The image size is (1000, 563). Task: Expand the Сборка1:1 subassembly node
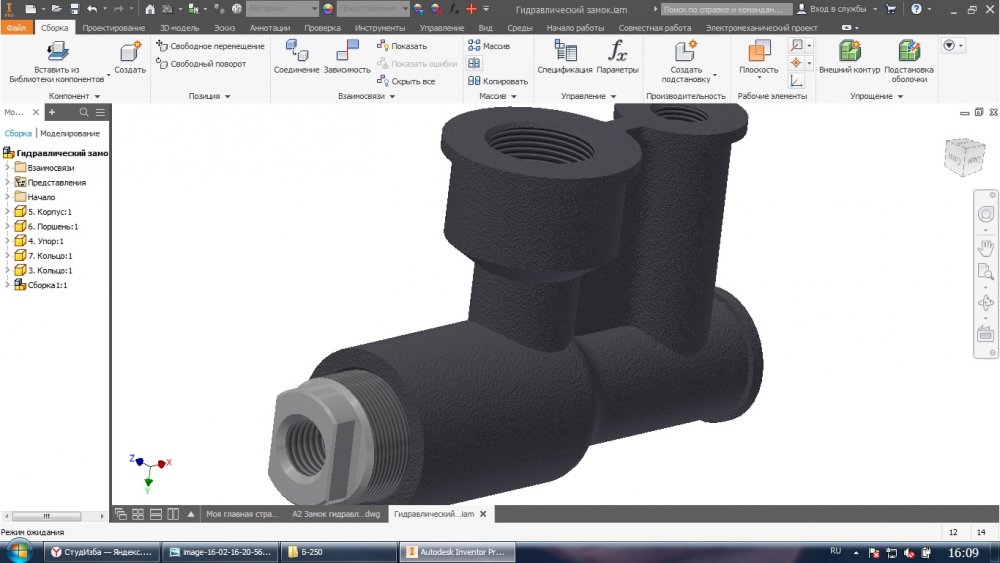click(x=8, y=285)
